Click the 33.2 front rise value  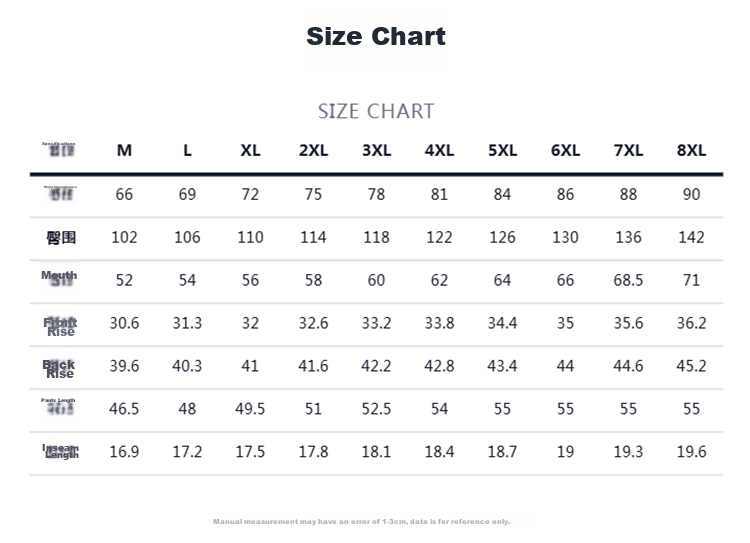click(376, 323)
